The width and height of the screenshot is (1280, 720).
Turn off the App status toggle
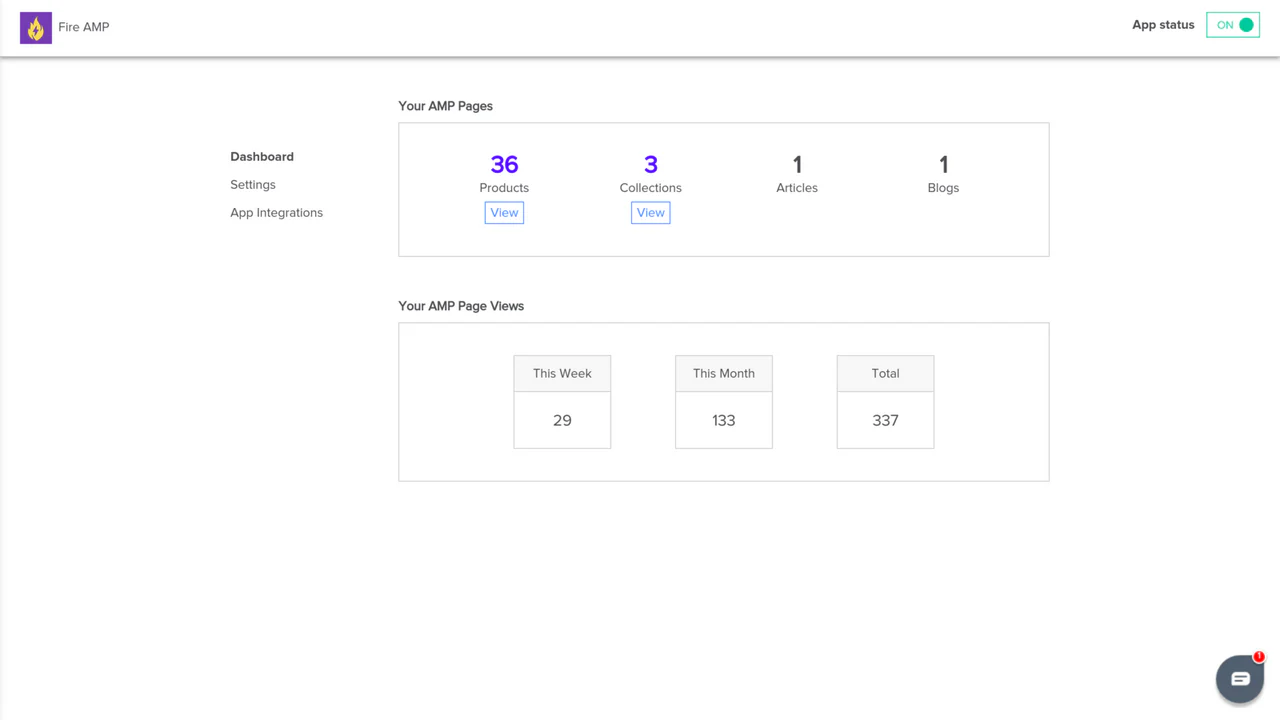point(1233,25)
